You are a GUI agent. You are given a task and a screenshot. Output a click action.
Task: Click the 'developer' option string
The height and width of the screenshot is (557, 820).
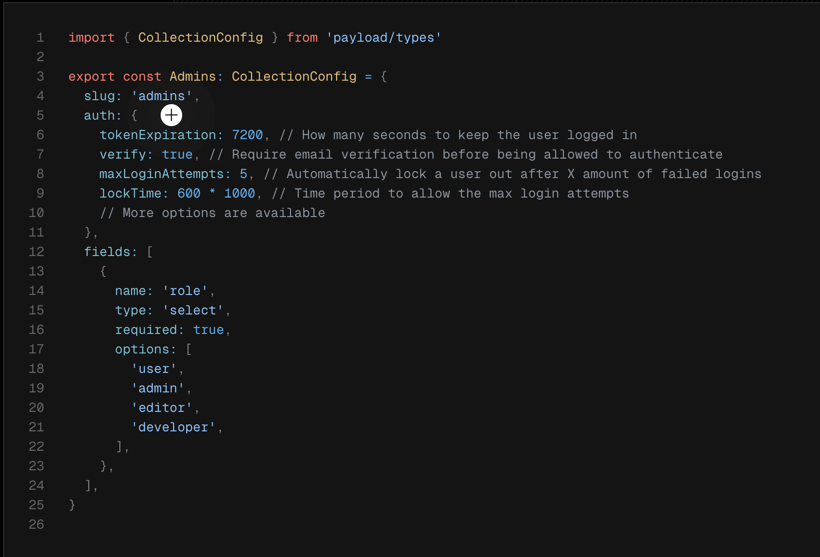pos(174,427)
